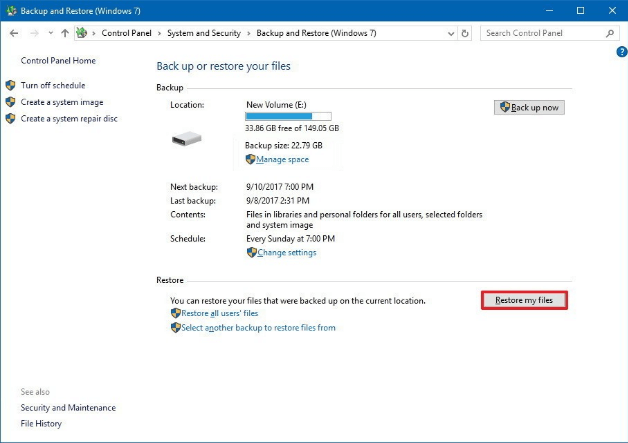Image resolution: width=628 pixels, height=443 pixels.
Task: Expand the chevron after System and Security
Action: 249,33
